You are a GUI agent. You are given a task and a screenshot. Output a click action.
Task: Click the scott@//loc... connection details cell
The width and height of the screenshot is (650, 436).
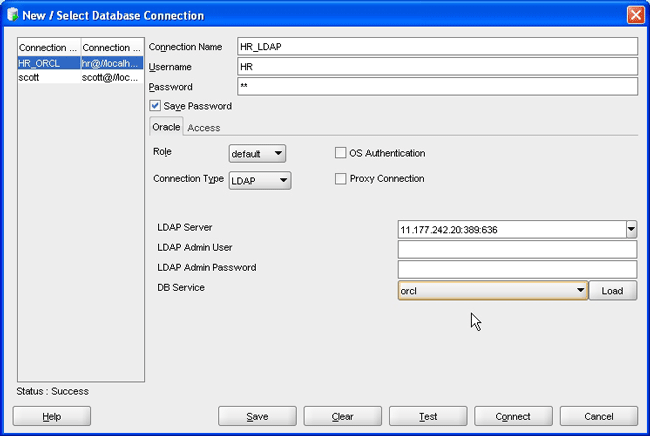coord(112,77)
